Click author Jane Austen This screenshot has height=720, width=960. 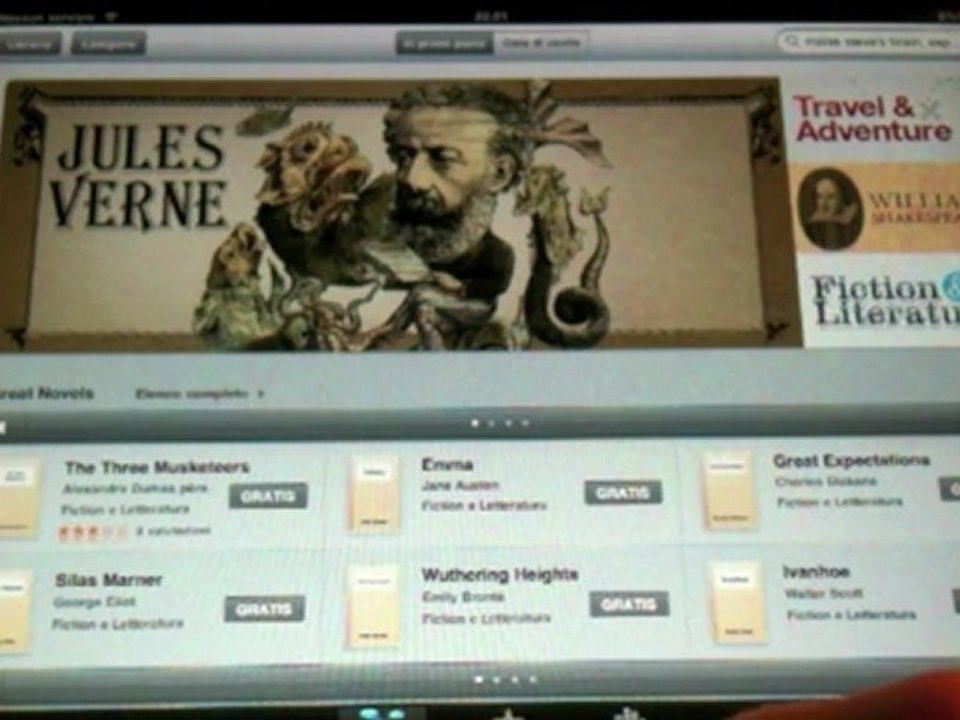click(x=460, y=486)
